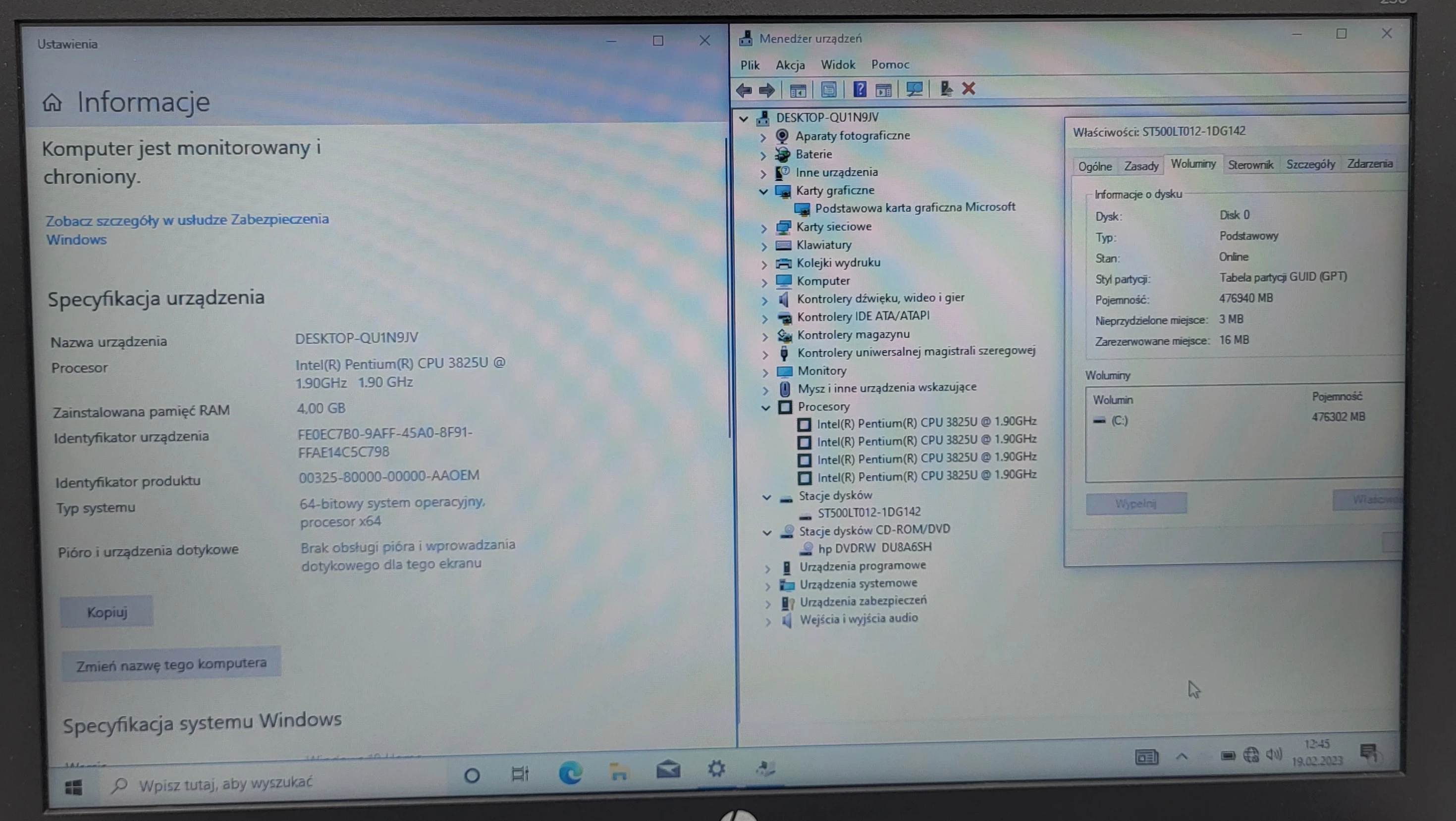Select Urządzenia zabezpieczeń tree item

click(x=863, y=601)
